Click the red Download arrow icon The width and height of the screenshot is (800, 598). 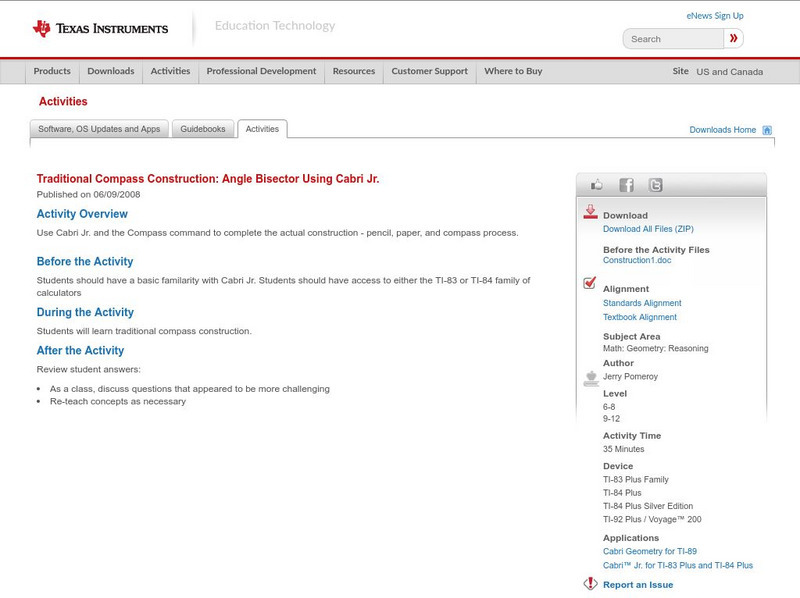tap(590, 212)
